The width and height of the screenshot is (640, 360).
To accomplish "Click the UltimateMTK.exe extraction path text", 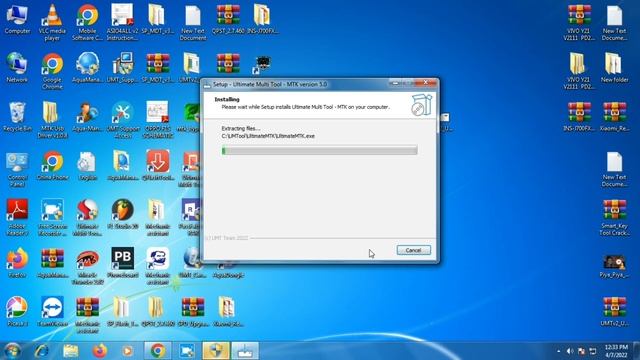I will [268, 136].
